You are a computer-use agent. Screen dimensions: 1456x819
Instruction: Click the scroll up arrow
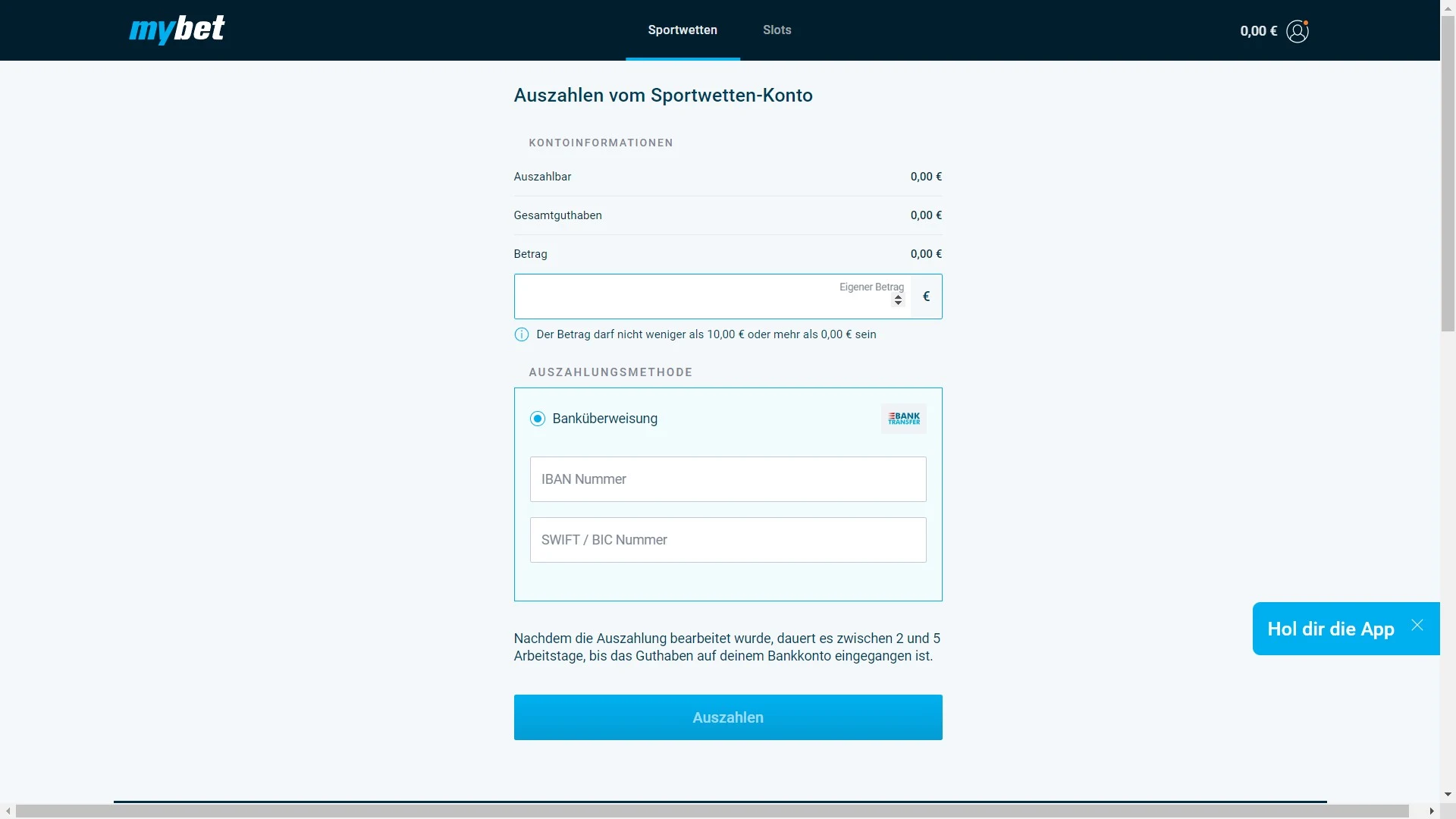pos(1448,8)
